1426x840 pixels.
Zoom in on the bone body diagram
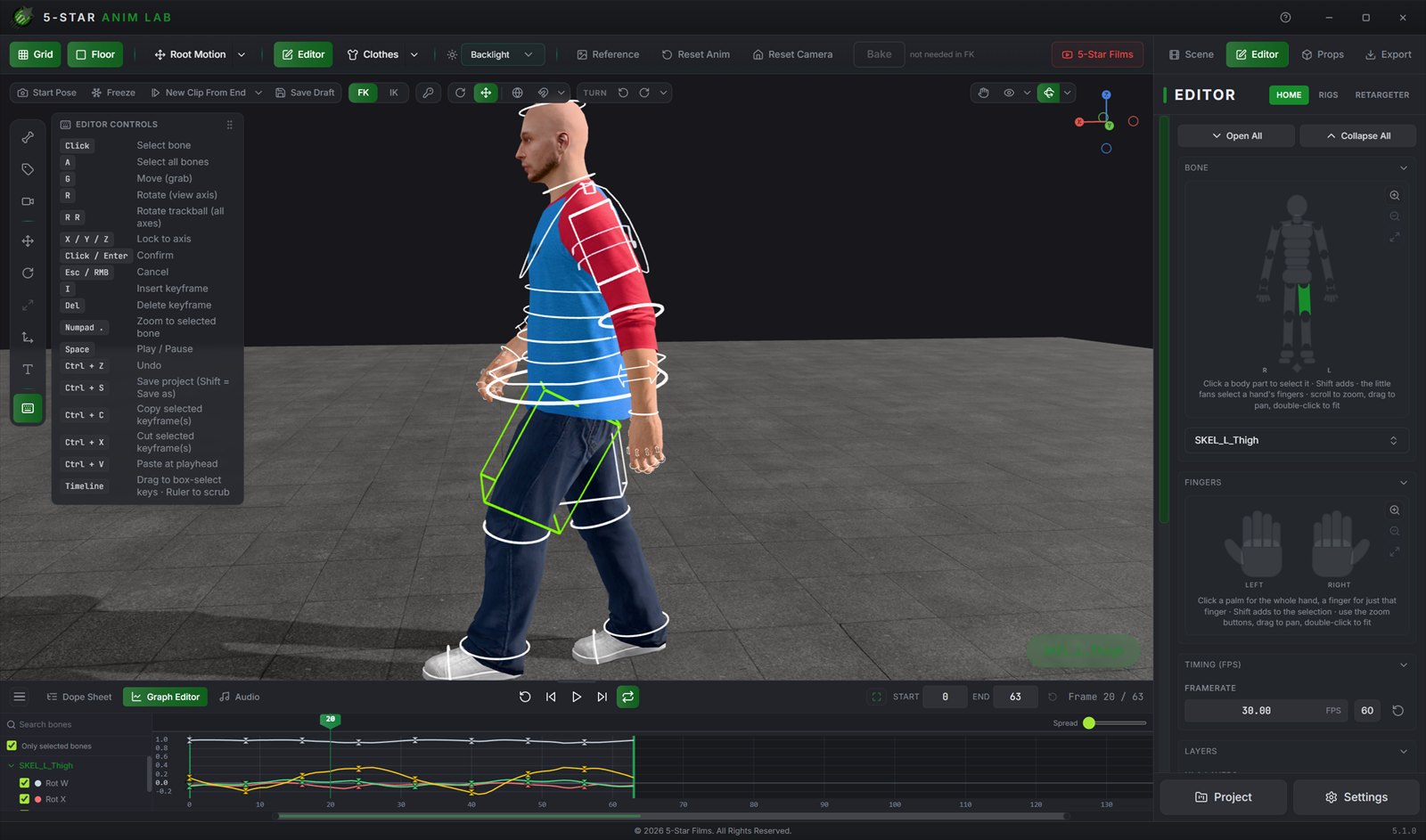click(1395, 195)
